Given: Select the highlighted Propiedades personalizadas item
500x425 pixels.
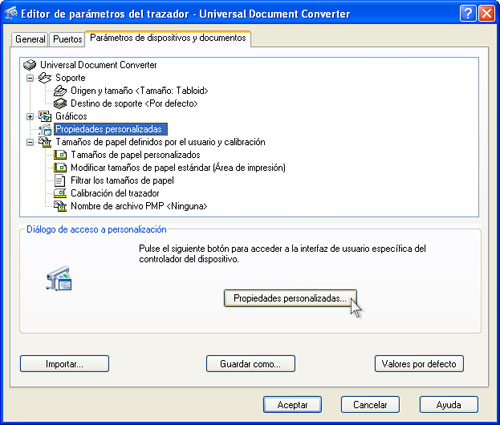Looking at the screenshot, I should pyautogui.click(x=110, y=129).
